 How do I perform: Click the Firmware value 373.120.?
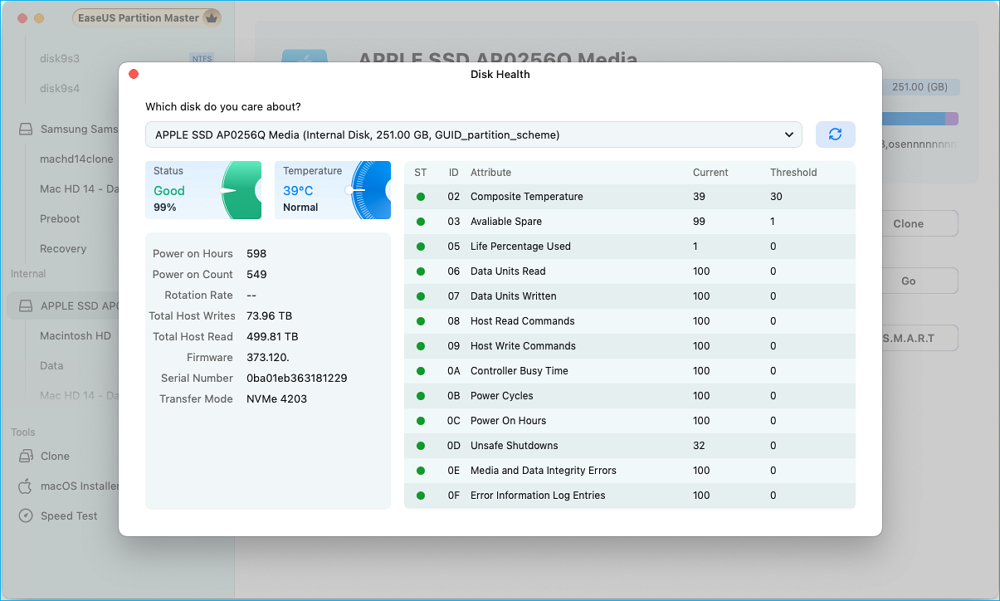pos(268,357)
